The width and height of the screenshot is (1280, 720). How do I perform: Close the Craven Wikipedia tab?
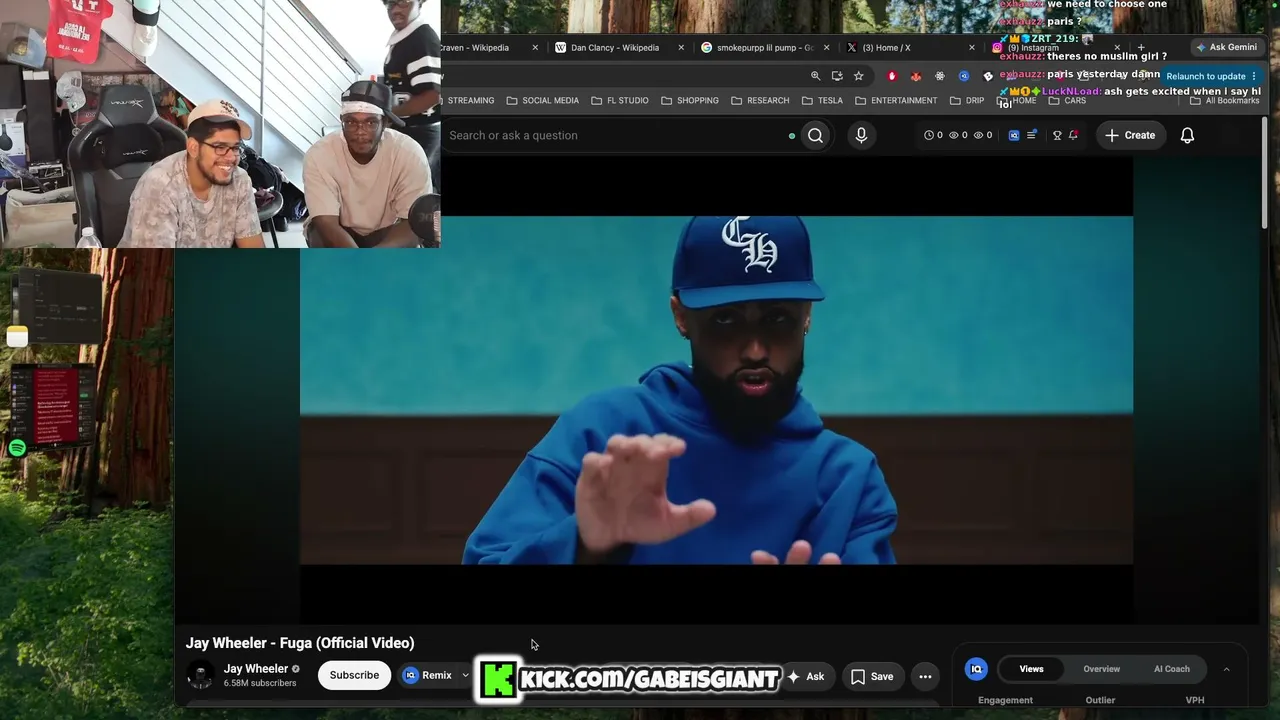click(x=535, y=47)
